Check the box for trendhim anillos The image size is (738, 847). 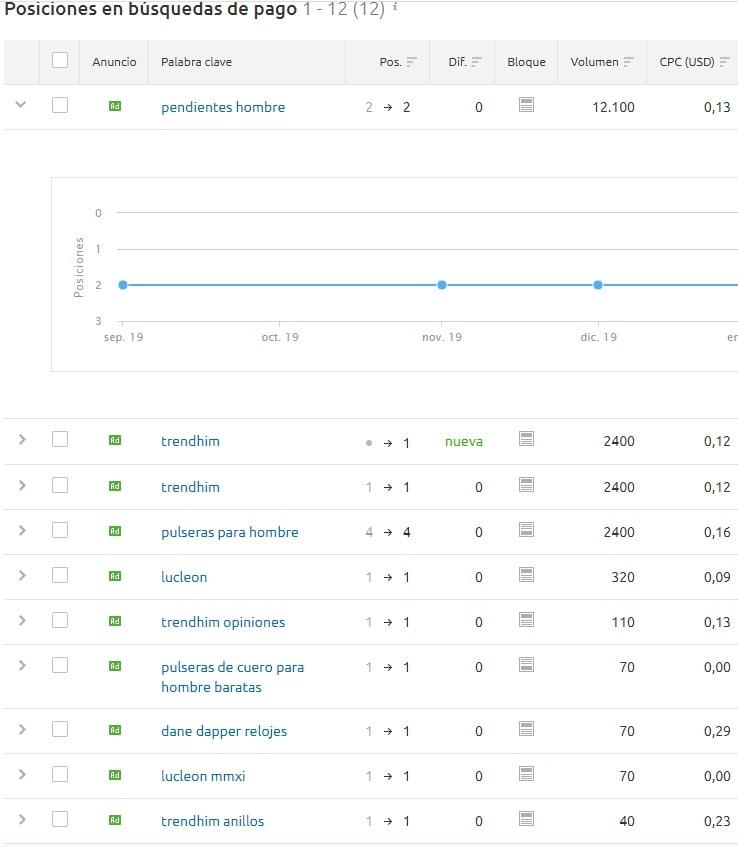(x=60, y=819)
